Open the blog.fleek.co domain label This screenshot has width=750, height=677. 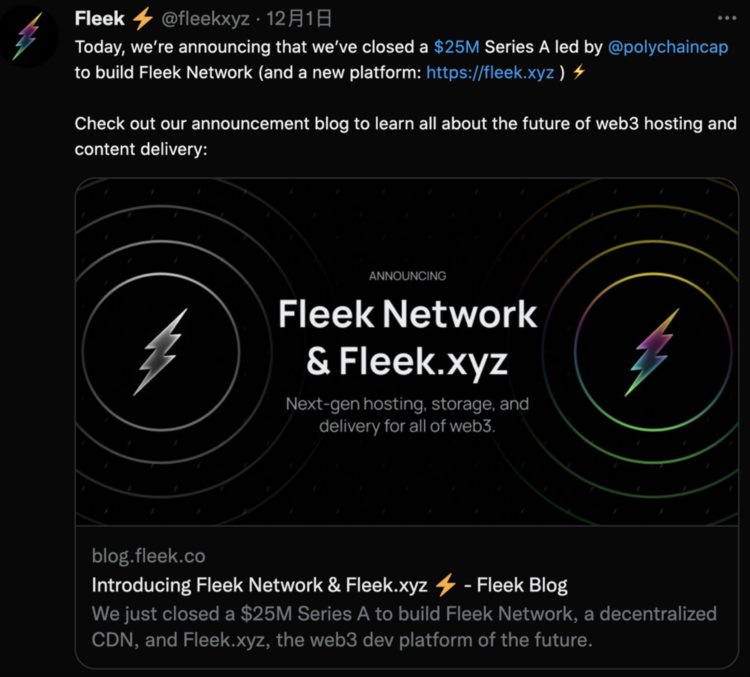coord(148,556)
